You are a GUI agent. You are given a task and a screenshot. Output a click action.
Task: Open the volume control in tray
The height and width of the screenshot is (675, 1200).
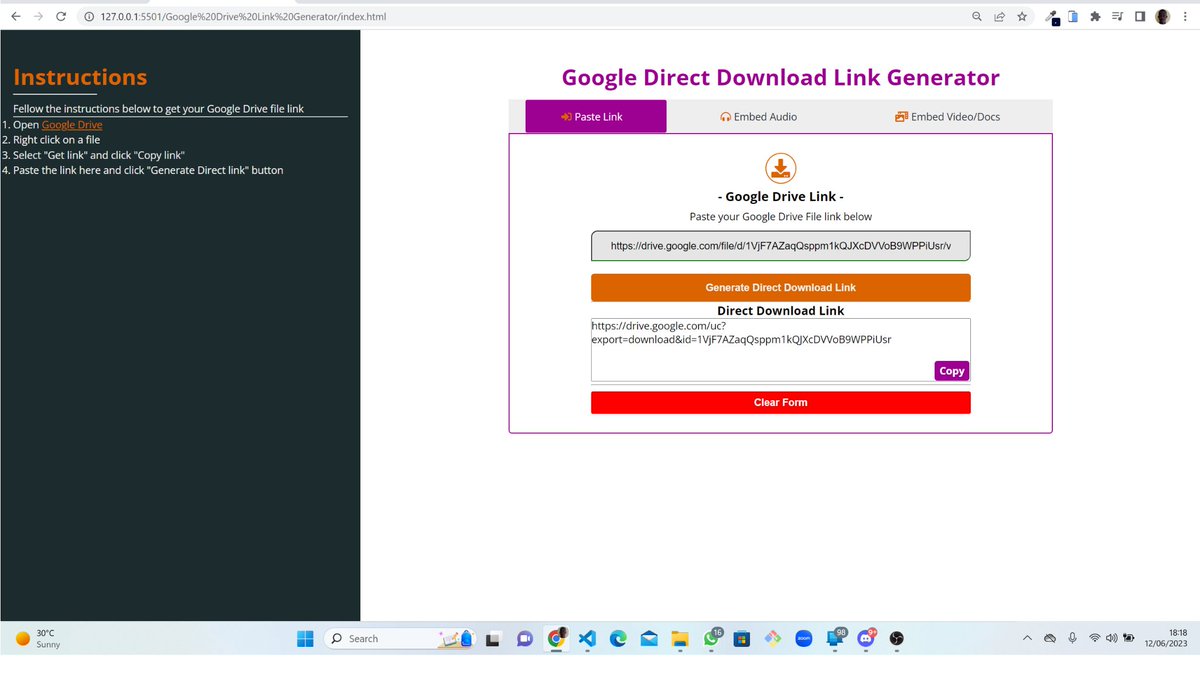tap(1111, 638)
